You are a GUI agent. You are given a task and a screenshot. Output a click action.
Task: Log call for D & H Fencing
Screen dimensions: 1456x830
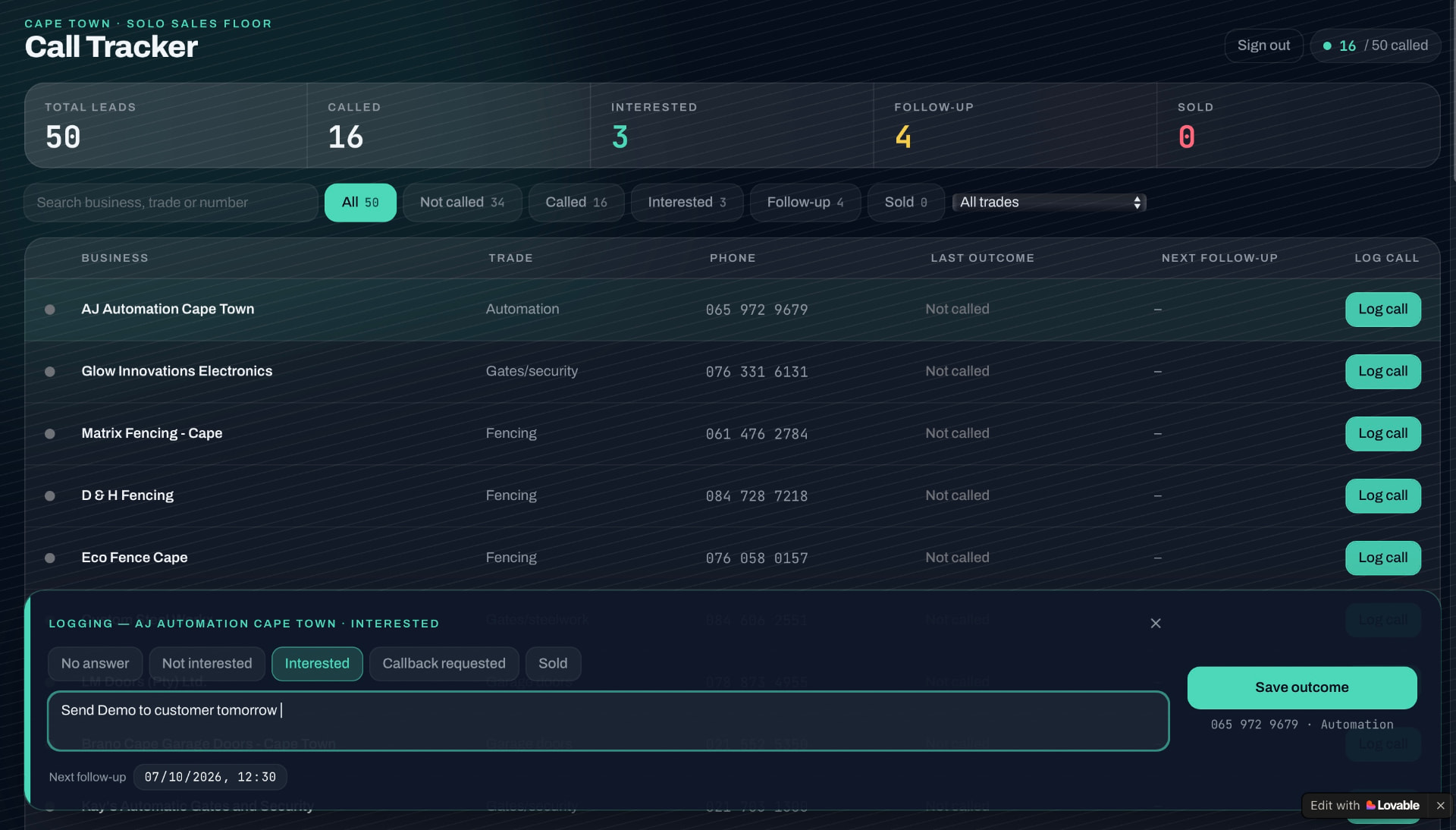click(1382, 496)
